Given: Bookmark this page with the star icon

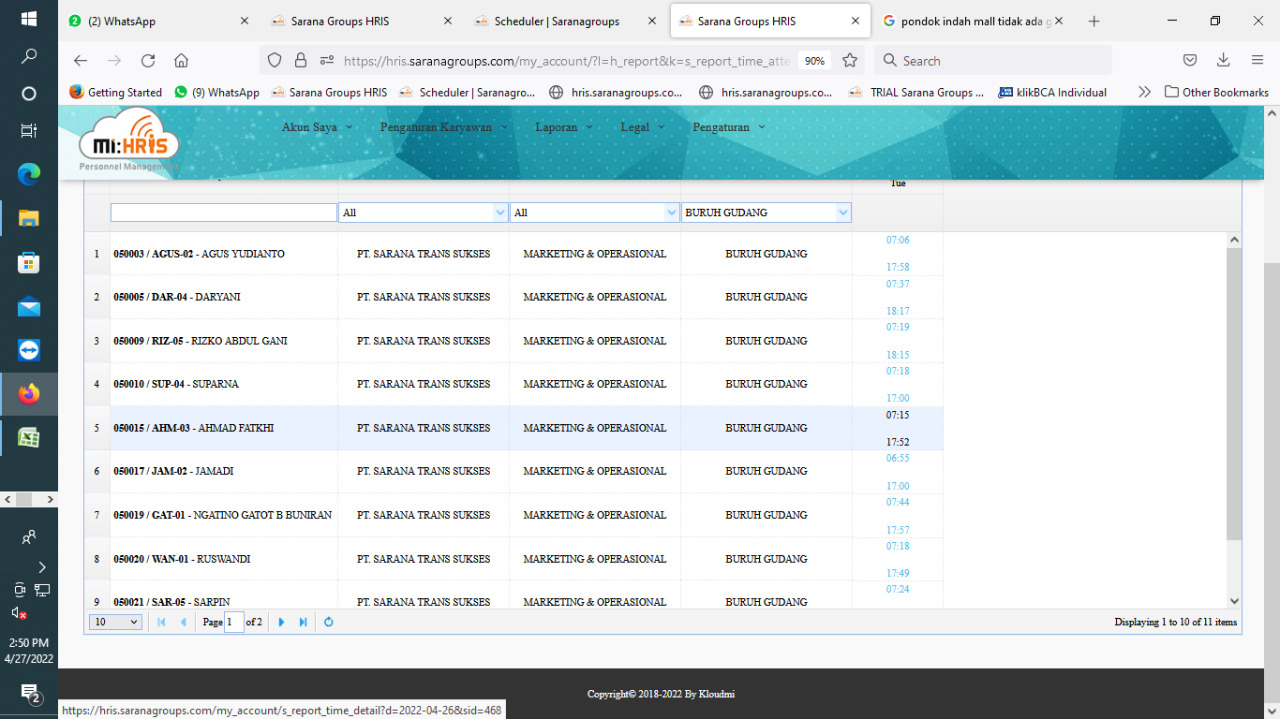Looking at the screenshot, I should [x=850, y=60].
